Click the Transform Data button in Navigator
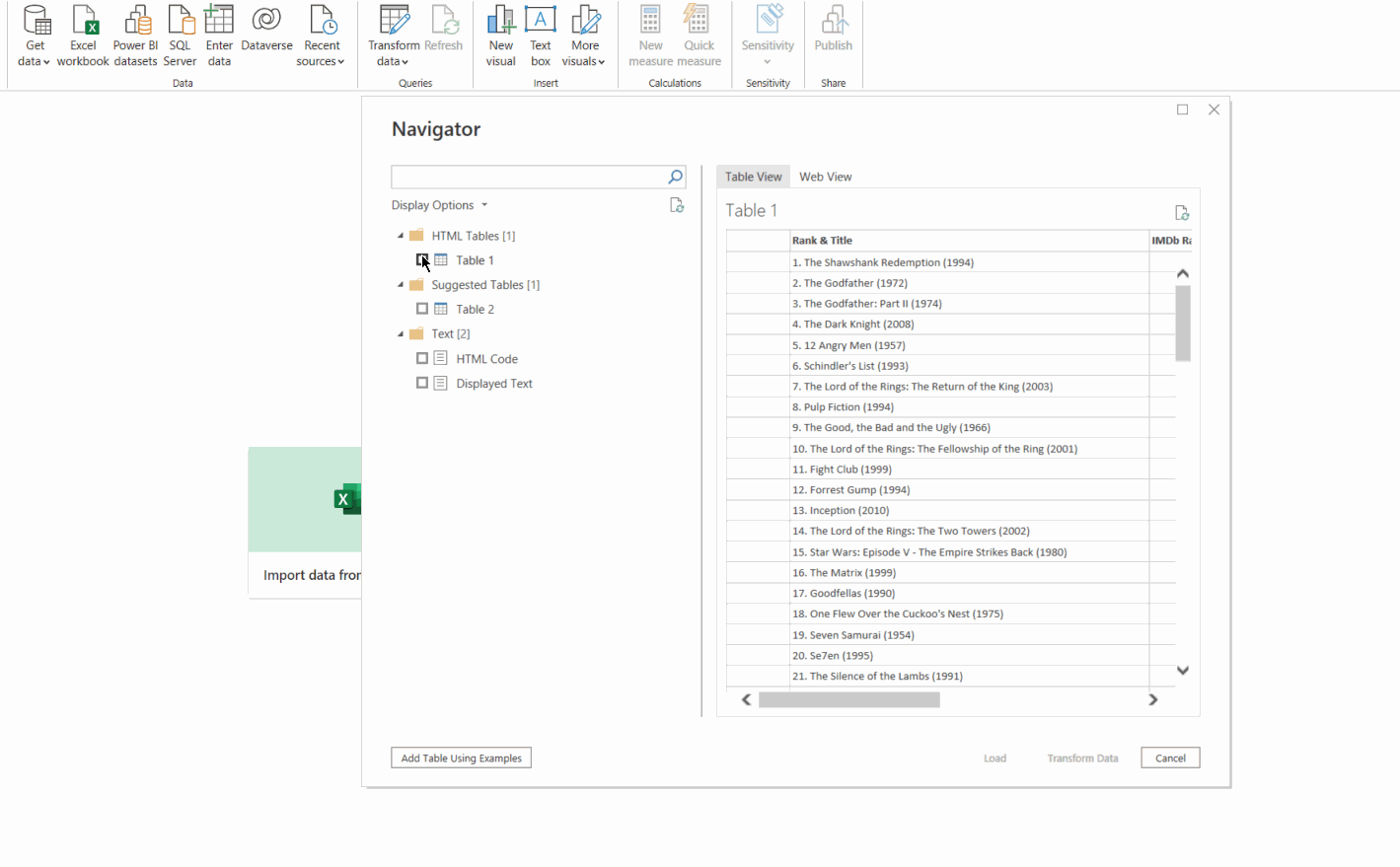The height and width of the screenshot is (867, 1400). pos(1082,758)
